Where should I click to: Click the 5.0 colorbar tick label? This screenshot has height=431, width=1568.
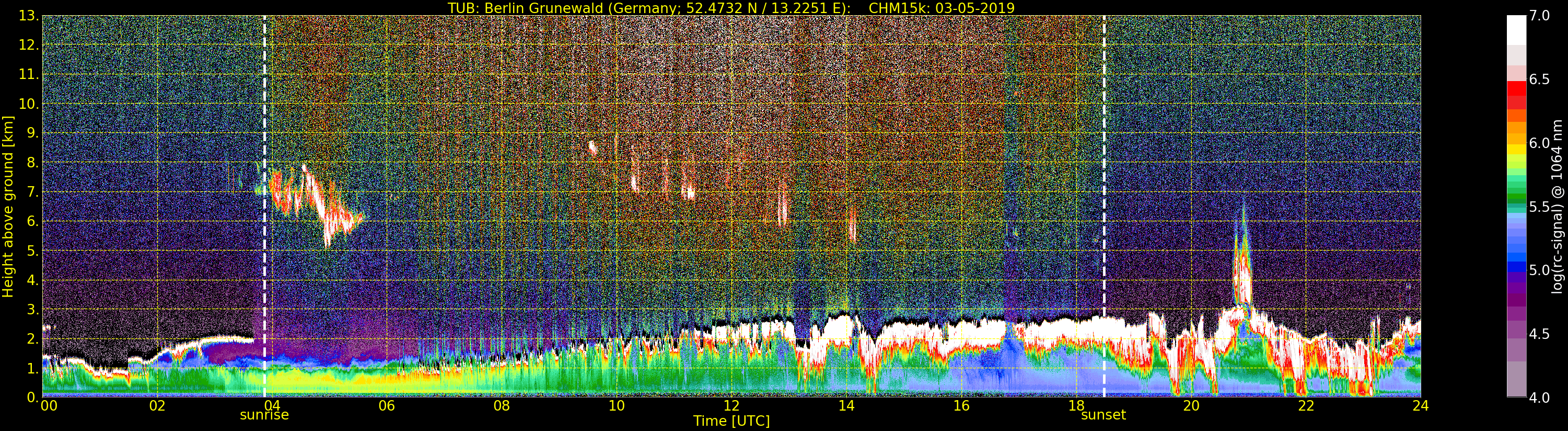[x=1539, y=270]
